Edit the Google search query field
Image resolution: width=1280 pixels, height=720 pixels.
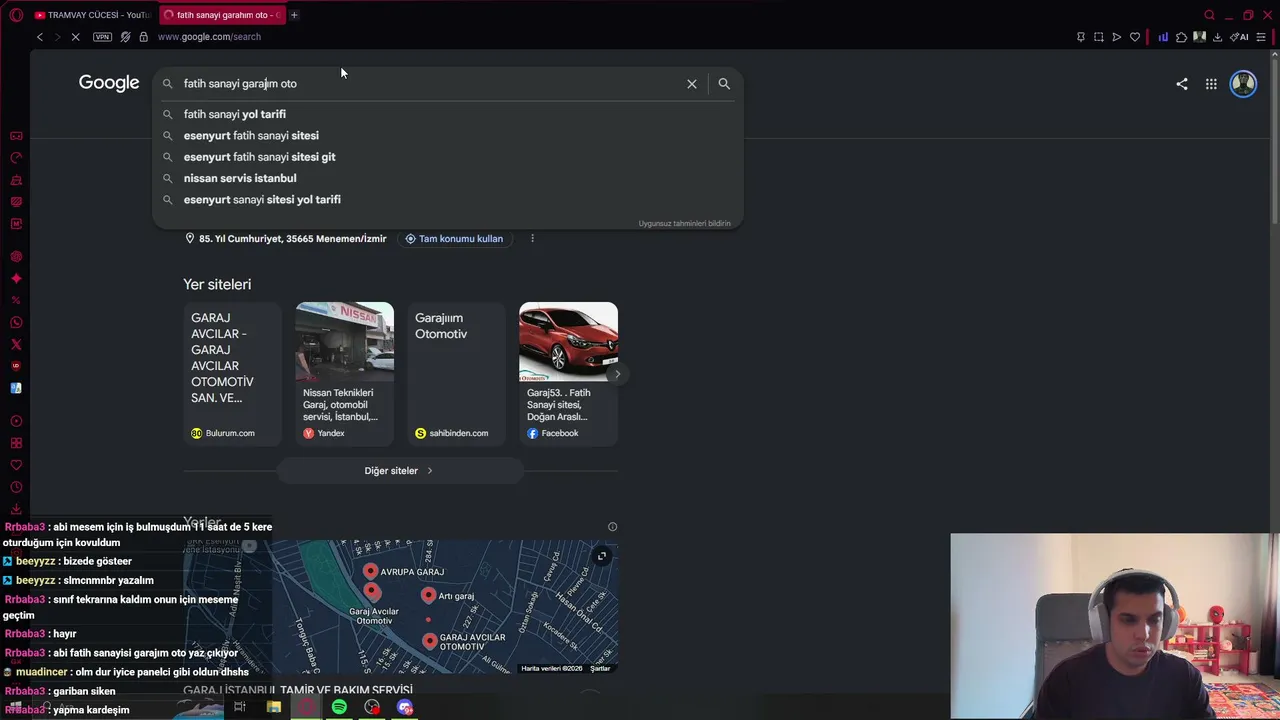click(x=428, y=84)
